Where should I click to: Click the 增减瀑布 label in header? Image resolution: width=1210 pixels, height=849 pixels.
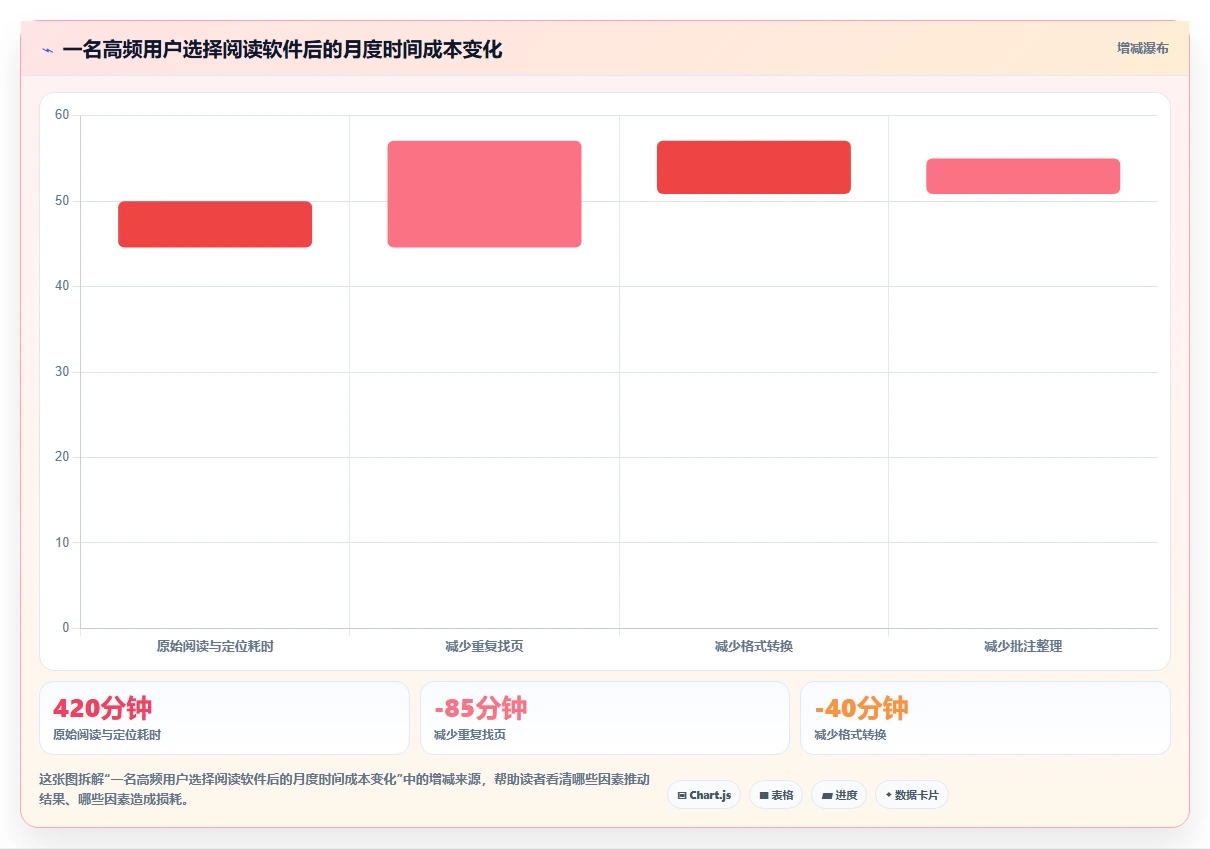coord(1142,48)
